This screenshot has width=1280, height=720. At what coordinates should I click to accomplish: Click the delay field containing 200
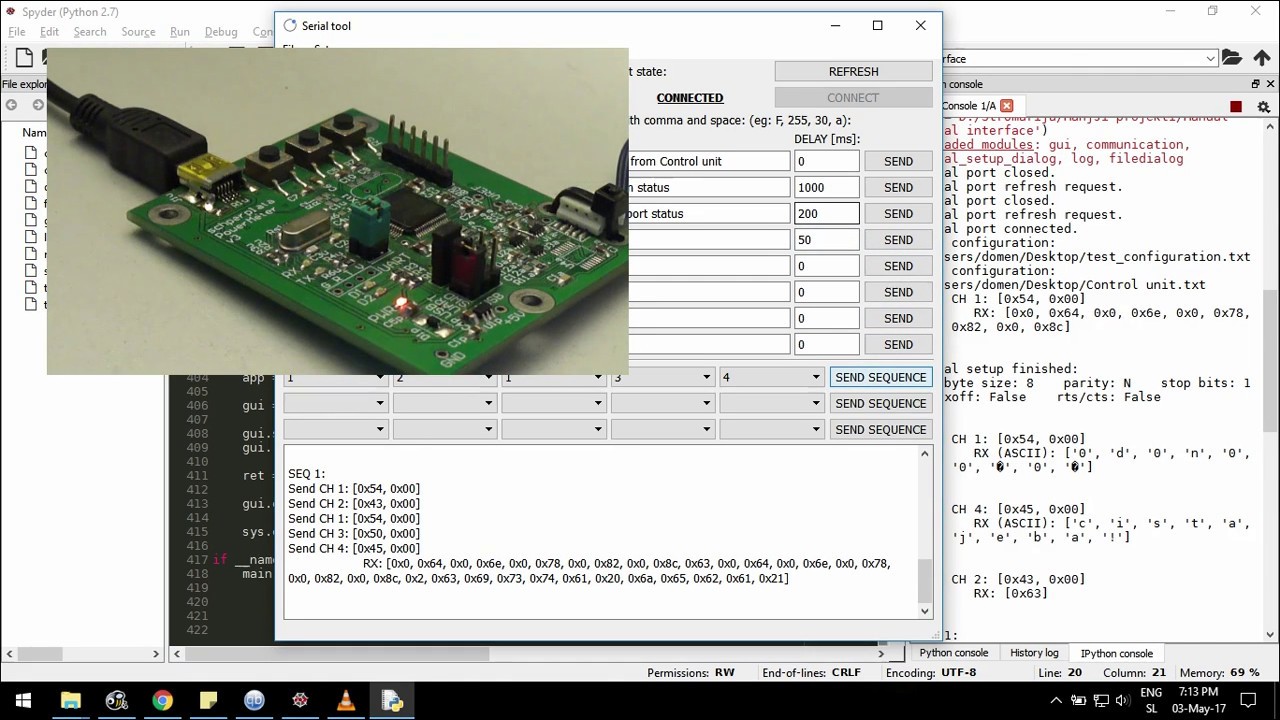[826, 213]
